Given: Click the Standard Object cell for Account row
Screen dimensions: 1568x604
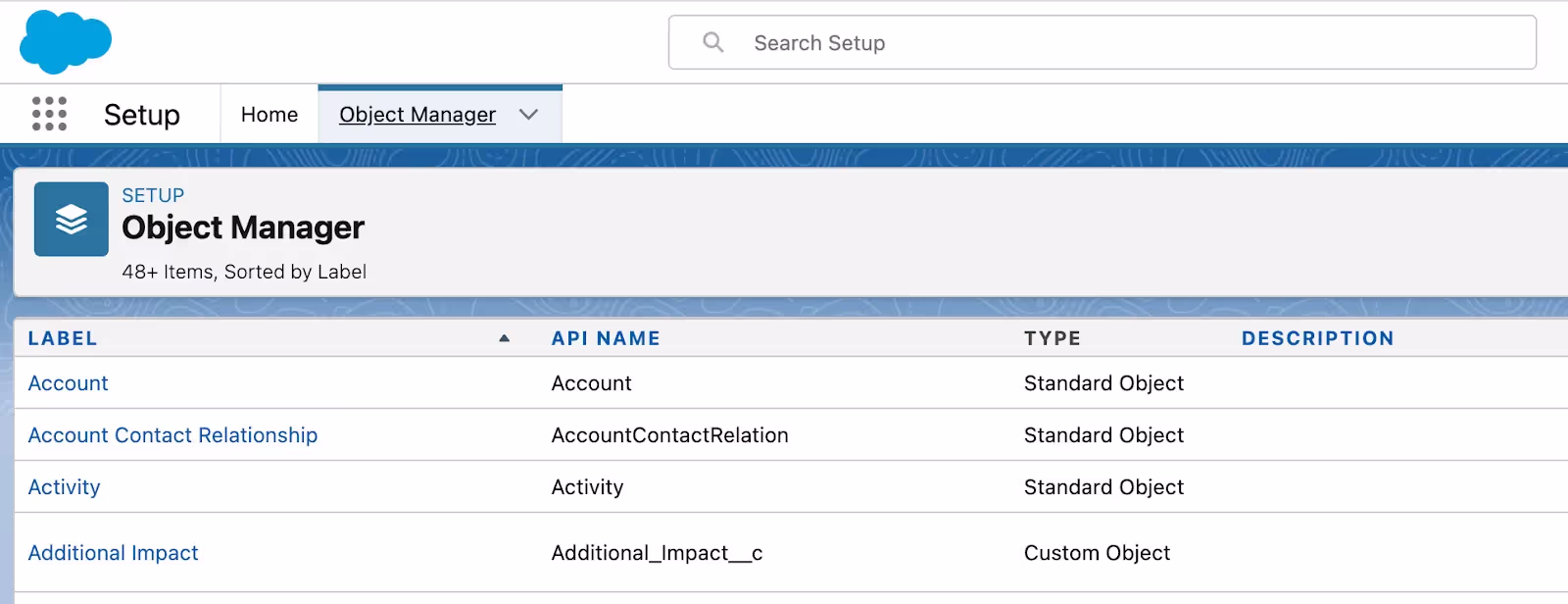Looking at the screenshot, I should pos(1103,383).
